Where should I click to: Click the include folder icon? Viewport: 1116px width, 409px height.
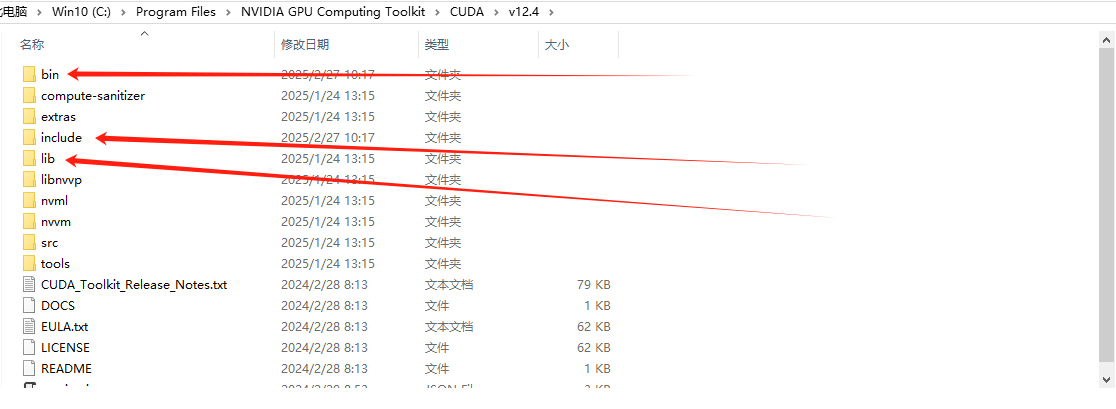[x=29, y=137]
